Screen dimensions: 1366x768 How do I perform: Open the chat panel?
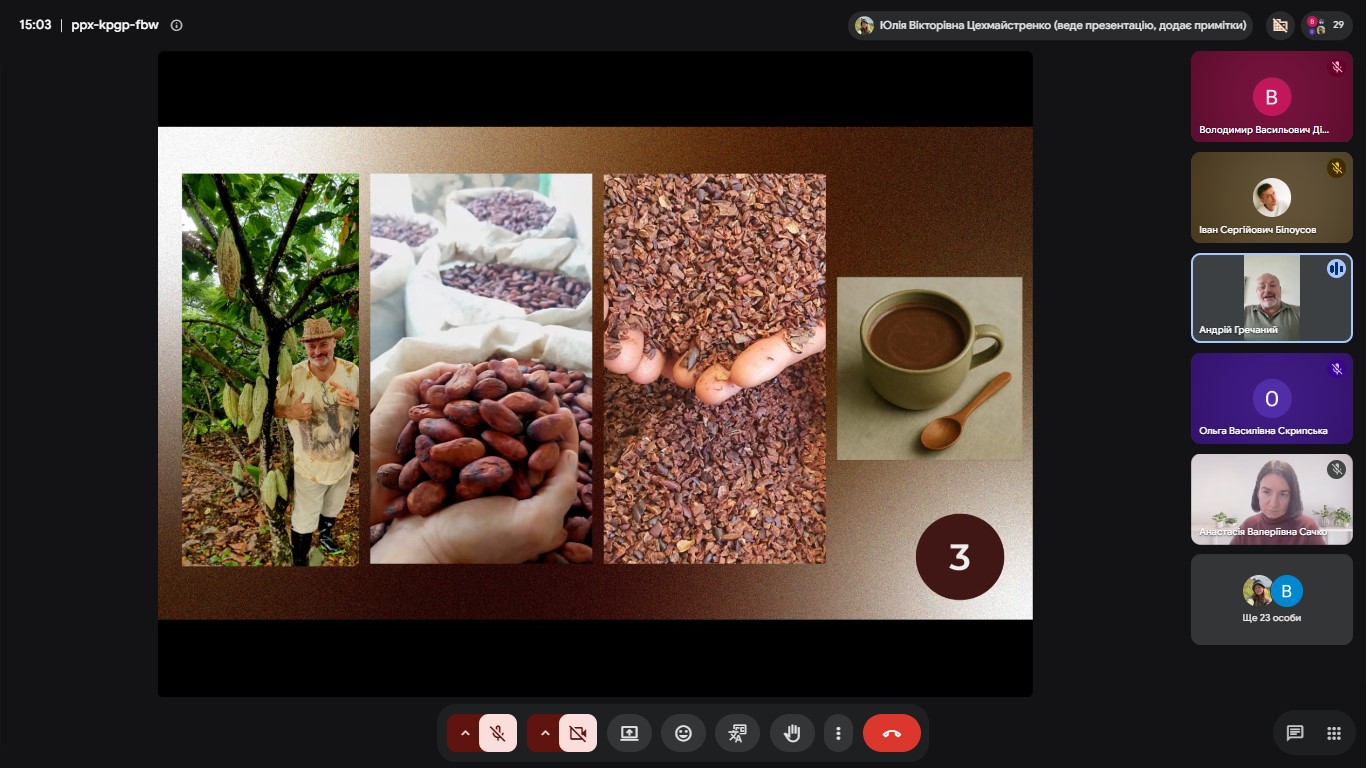coord(1295,733)
